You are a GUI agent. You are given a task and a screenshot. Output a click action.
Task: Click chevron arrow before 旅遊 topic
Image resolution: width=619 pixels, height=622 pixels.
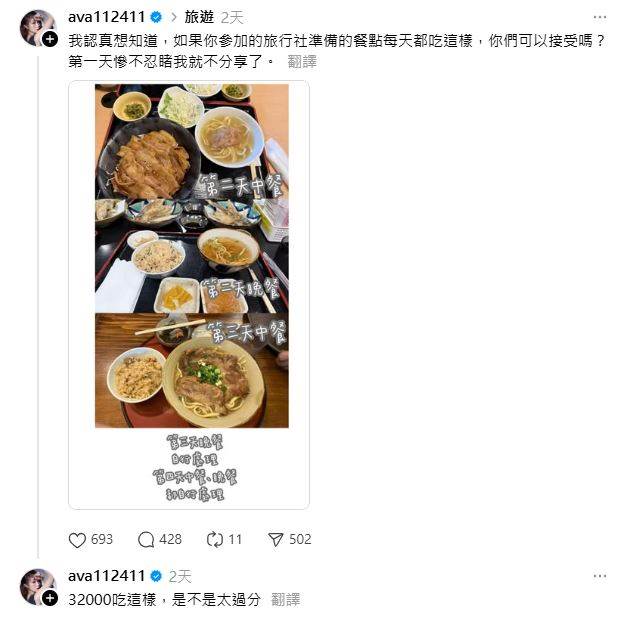click(x=174, y=17)
